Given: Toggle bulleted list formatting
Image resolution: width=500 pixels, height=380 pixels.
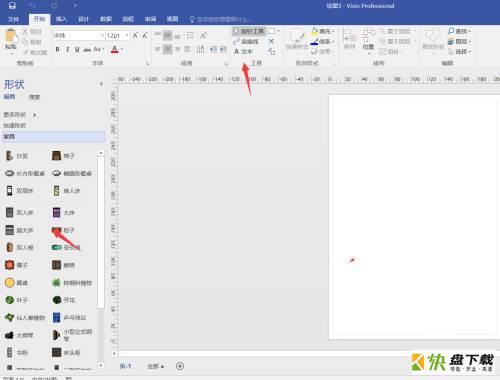Looking at the screenshot, I should (190, 35).
